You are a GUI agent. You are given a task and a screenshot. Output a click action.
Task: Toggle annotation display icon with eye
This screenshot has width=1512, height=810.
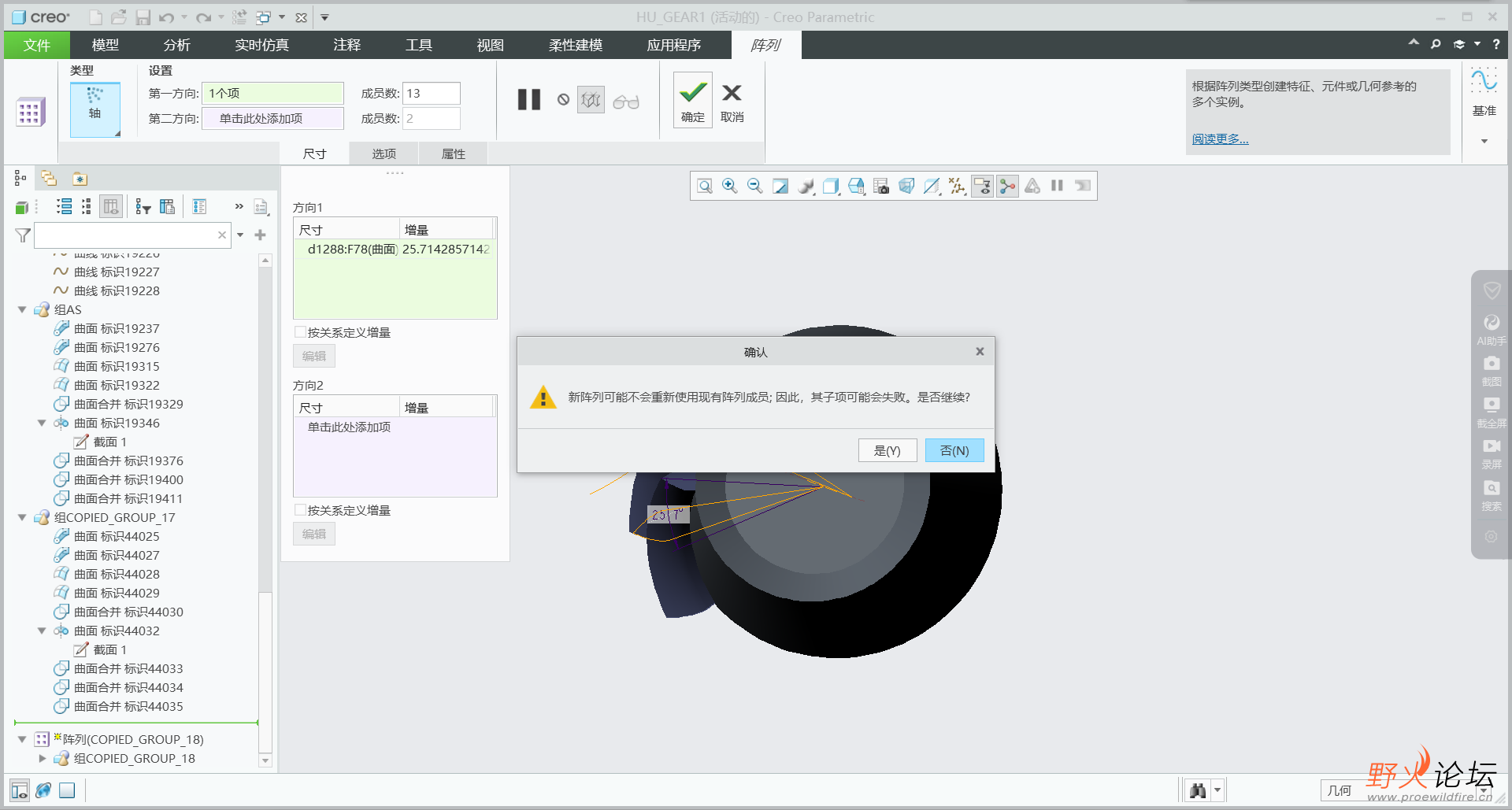coord(982,186)
